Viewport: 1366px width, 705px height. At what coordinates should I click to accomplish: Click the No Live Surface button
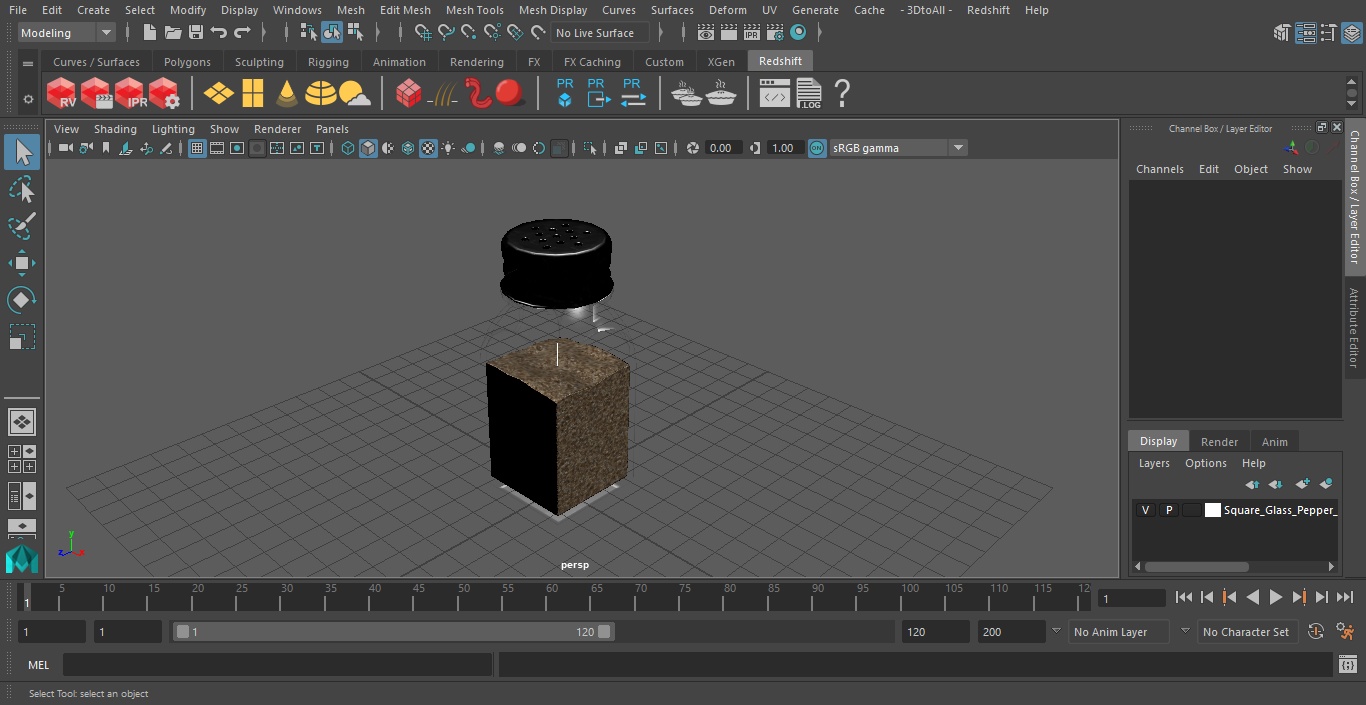pyautogui.click(x=600, y=33)
